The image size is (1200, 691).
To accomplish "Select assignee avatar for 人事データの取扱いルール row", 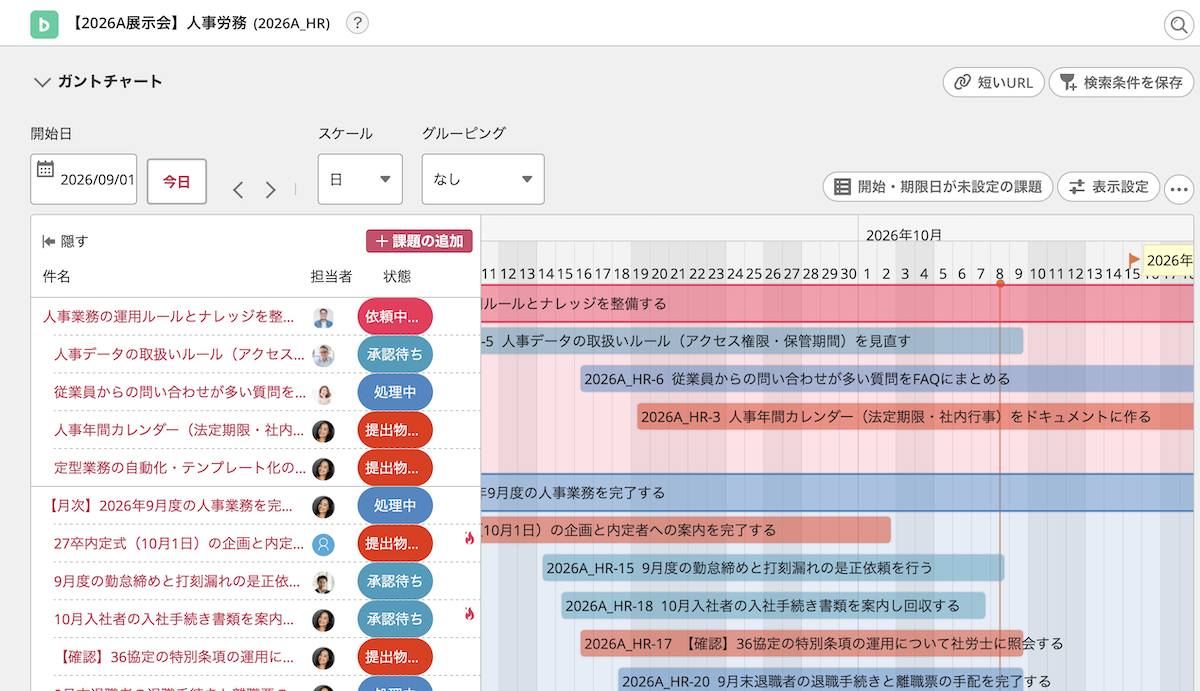I will tap(323, 355).
